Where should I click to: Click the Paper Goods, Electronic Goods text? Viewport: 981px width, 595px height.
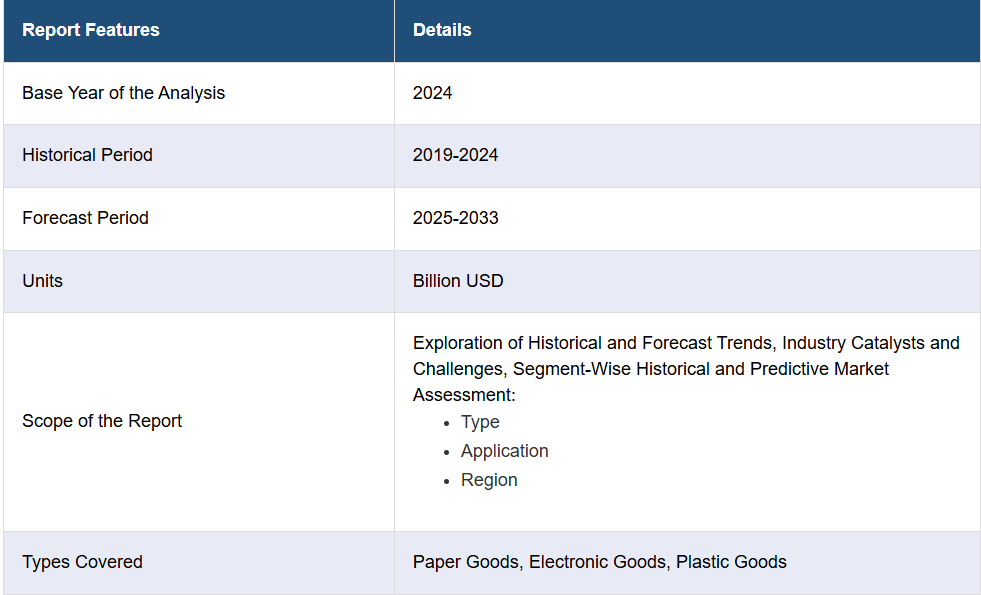[x=539, y=562]
